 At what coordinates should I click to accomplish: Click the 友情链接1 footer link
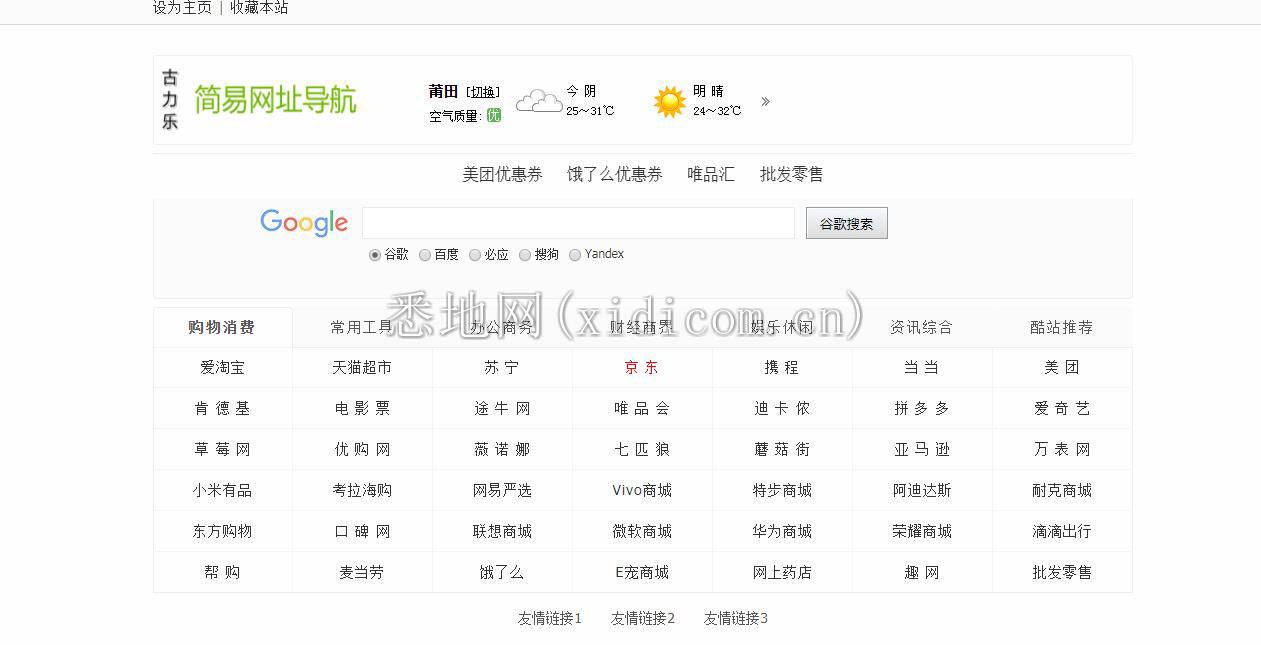pos(550,619)
